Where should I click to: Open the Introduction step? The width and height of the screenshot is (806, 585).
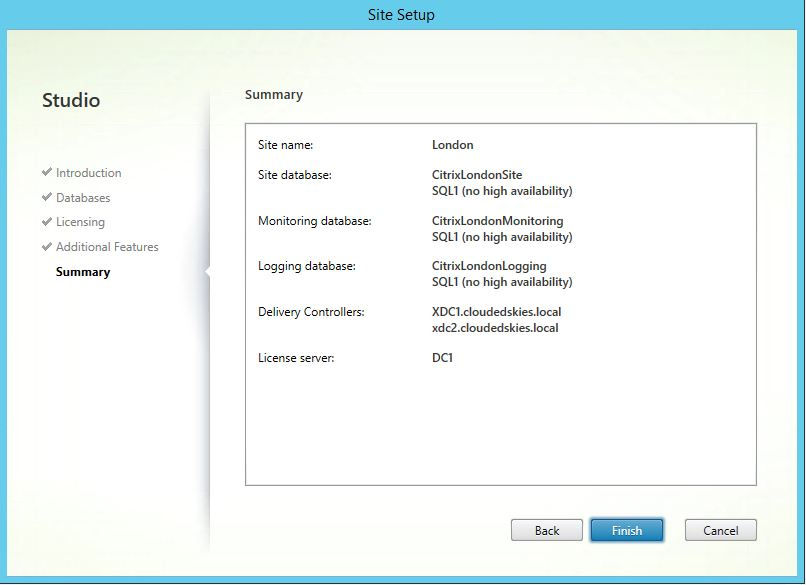coord(88,173)
